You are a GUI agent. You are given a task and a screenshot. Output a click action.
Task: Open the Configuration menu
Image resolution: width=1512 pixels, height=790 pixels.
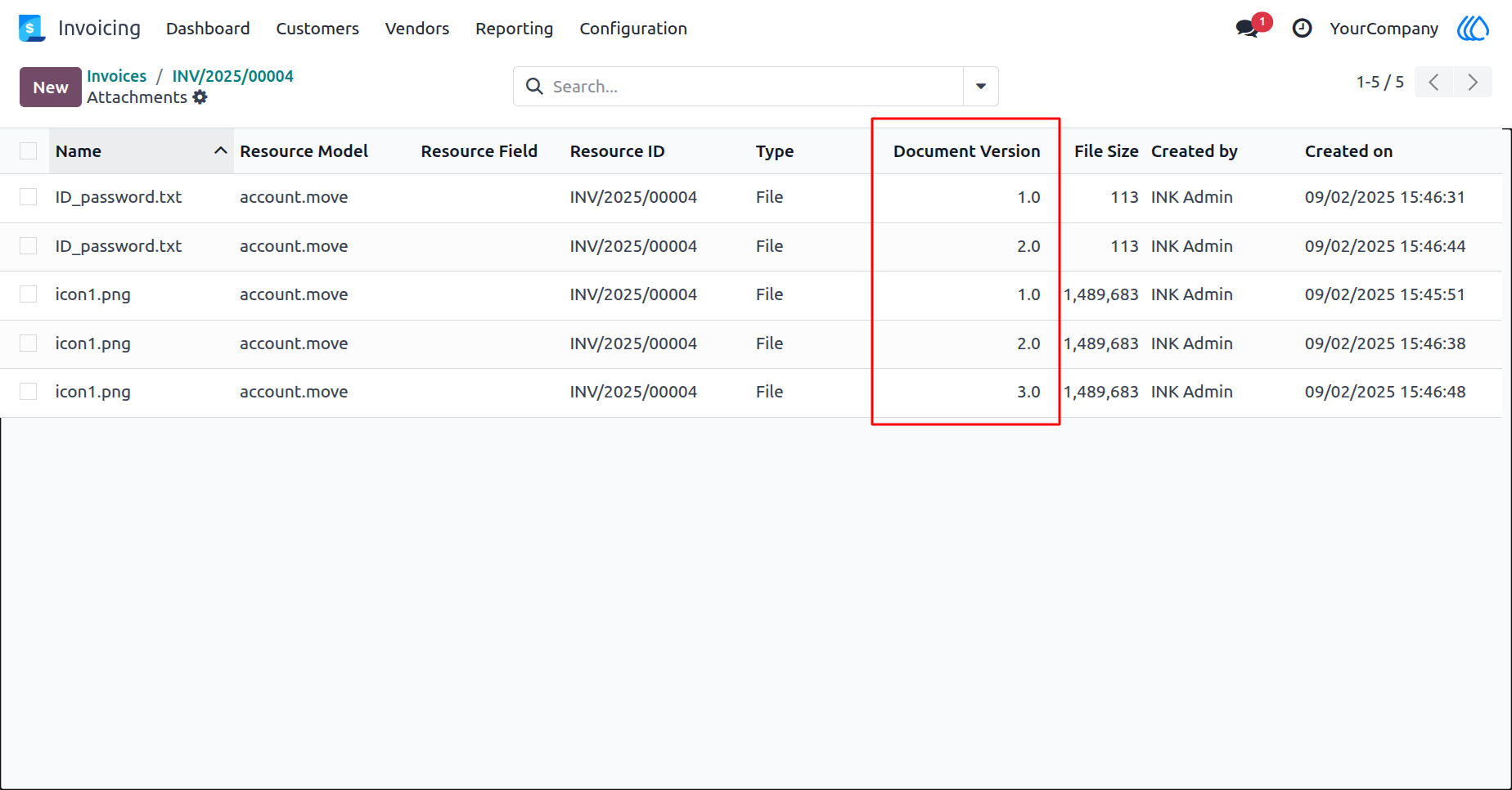[x=633, y=29]
